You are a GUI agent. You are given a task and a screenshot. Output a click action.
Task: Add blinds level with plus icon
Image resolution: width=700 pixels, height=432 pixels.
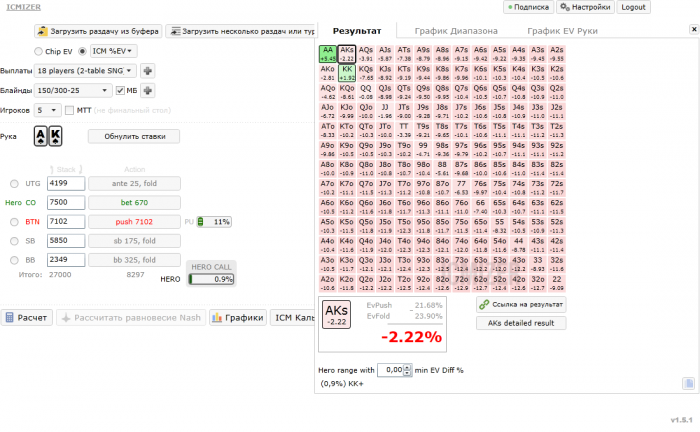[x=148, y=91]
